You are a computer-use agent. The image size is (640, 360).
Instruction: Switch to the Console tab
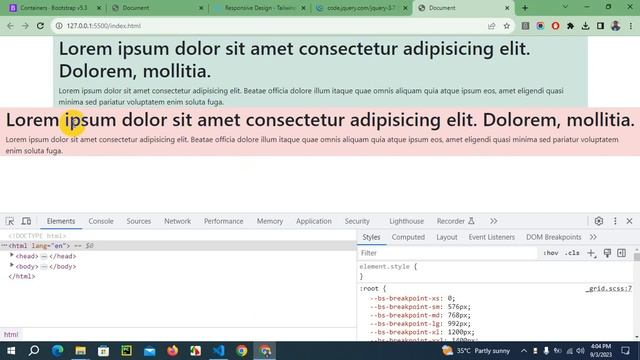coord(101,221)
